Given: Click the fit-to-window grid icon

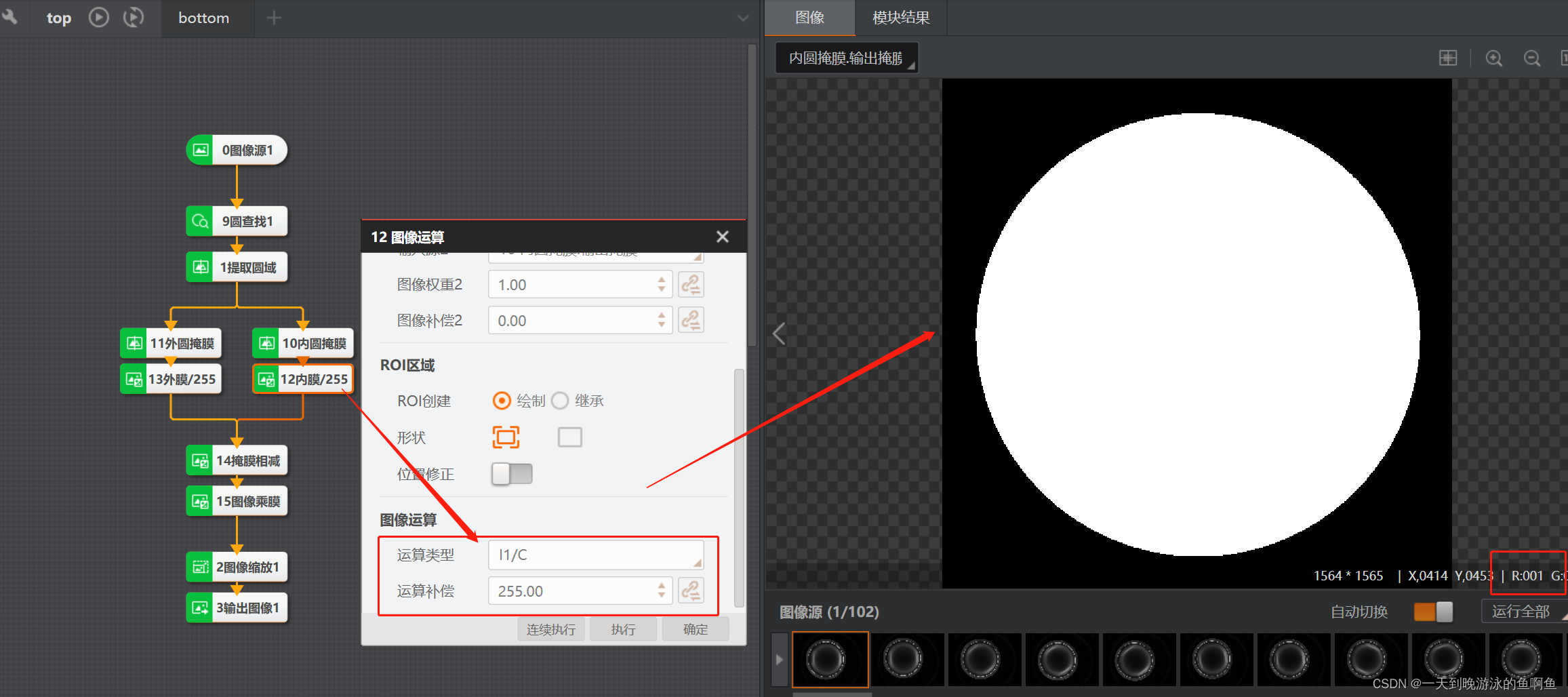Looking at the screenshot, I should click(x=1448, y=58).
